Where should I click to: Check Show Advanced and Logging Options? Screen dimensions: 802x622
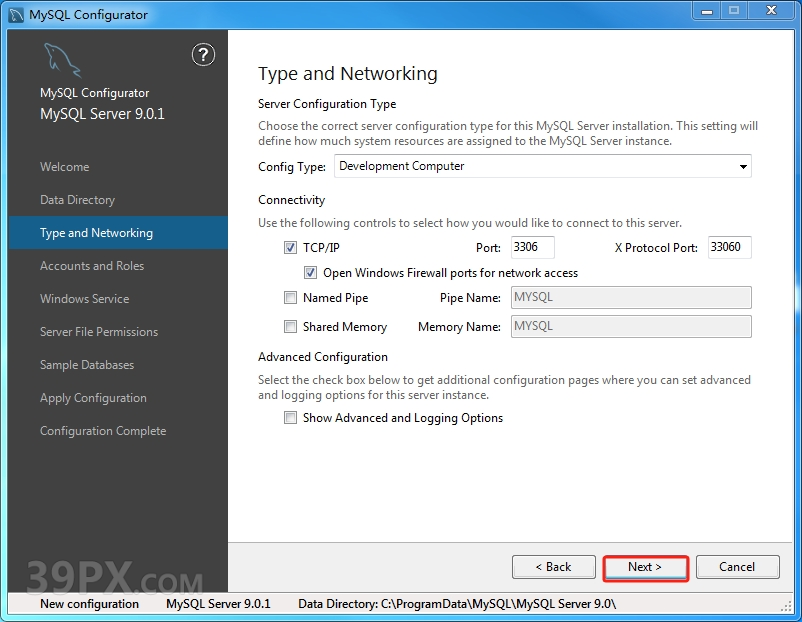tap(291, 418)
